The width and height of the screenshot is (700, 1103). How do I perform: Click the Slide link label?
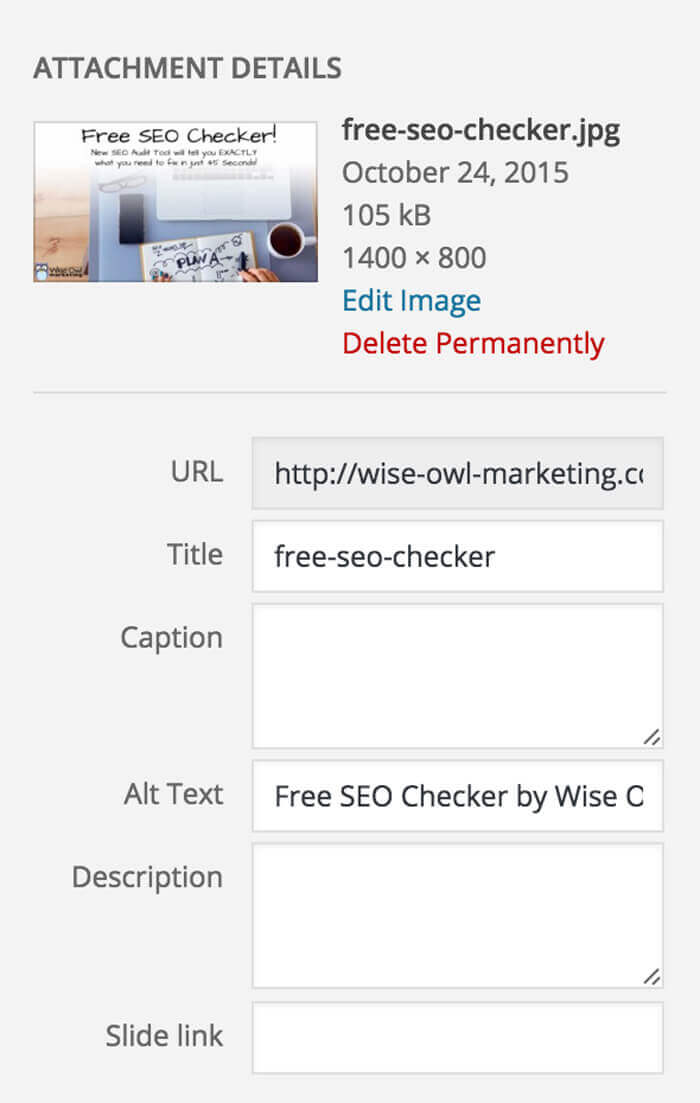tap(164, 1036)
